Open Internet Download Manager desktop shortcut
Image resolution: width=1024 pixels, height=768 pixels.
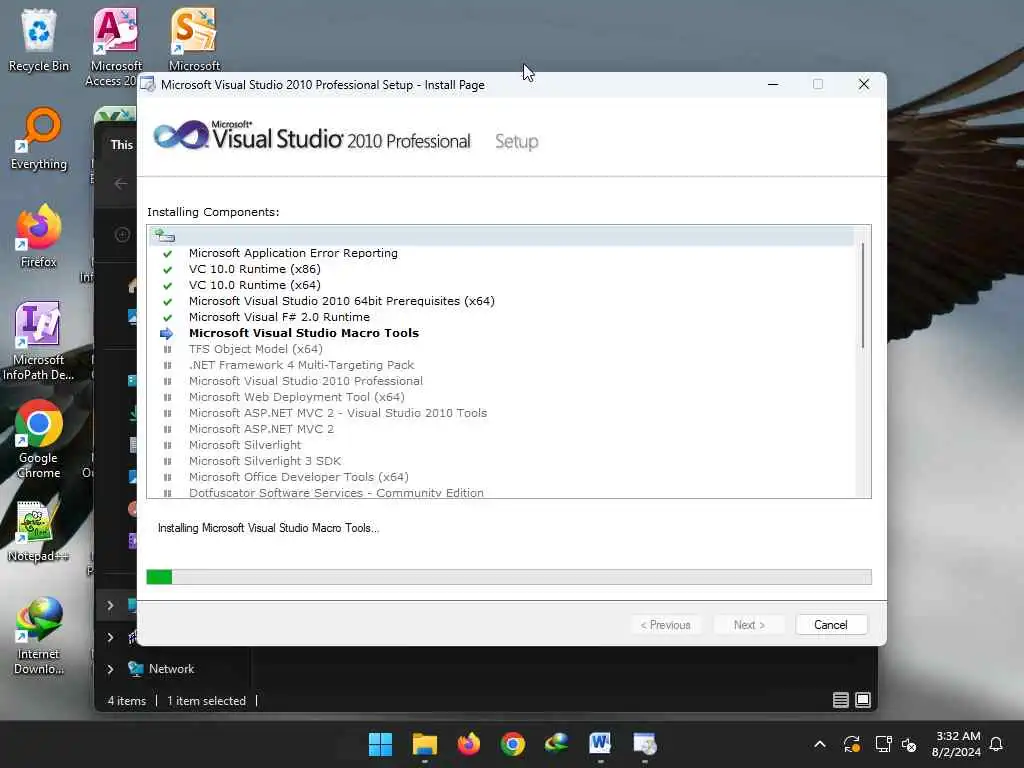click(39, 635)
